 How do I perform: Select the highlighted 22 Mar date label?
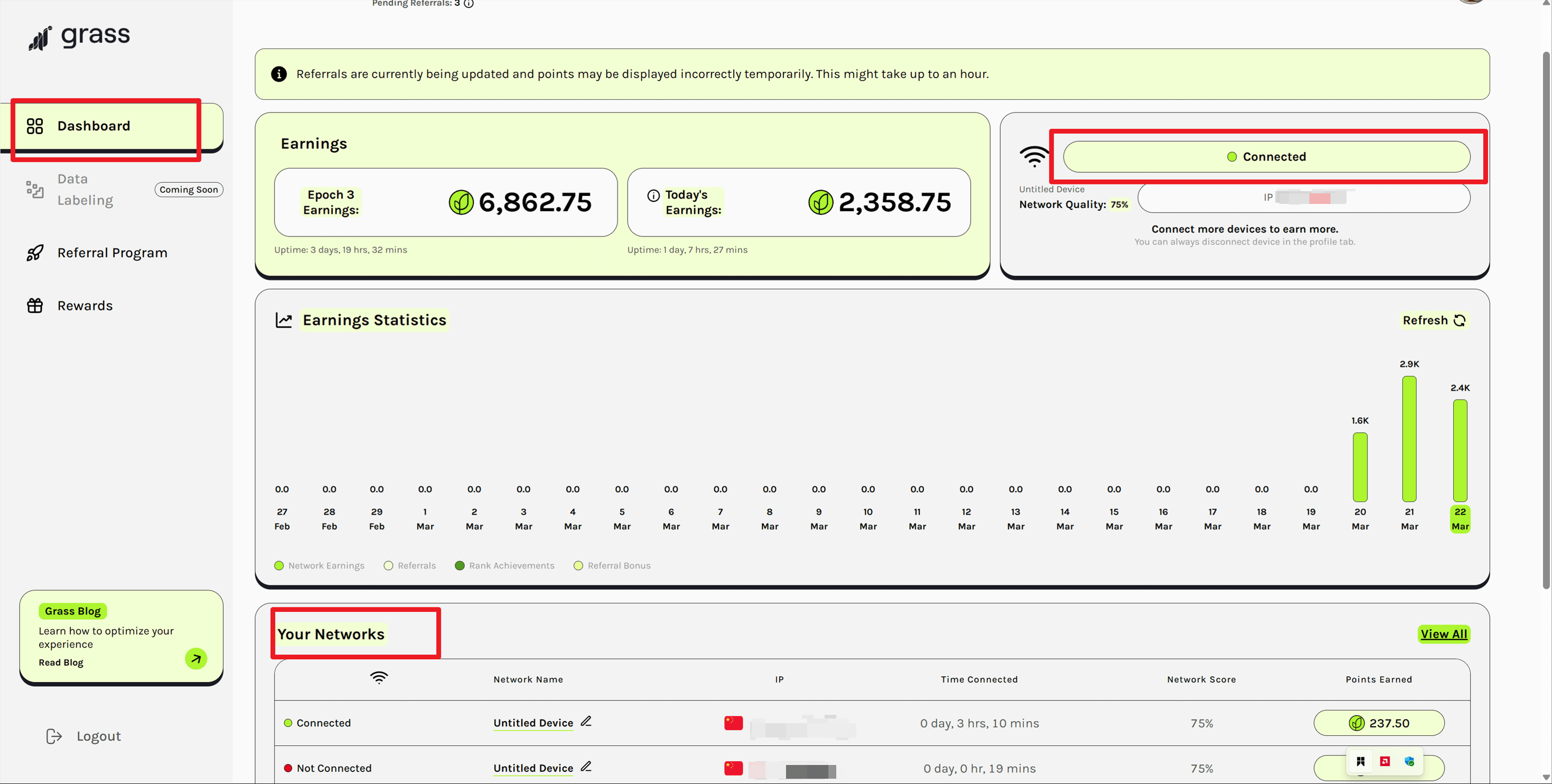tap(1460, 518)
